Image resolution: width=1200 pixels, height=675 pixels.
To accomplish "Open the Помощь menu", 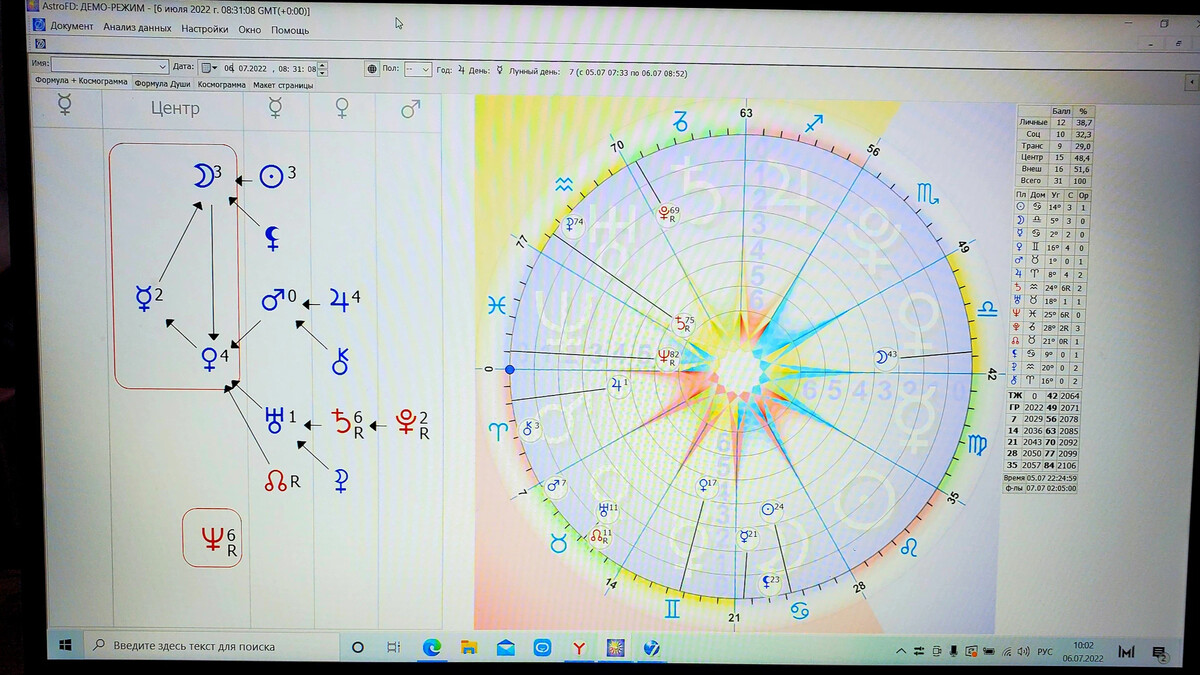I will pos(290,29).
